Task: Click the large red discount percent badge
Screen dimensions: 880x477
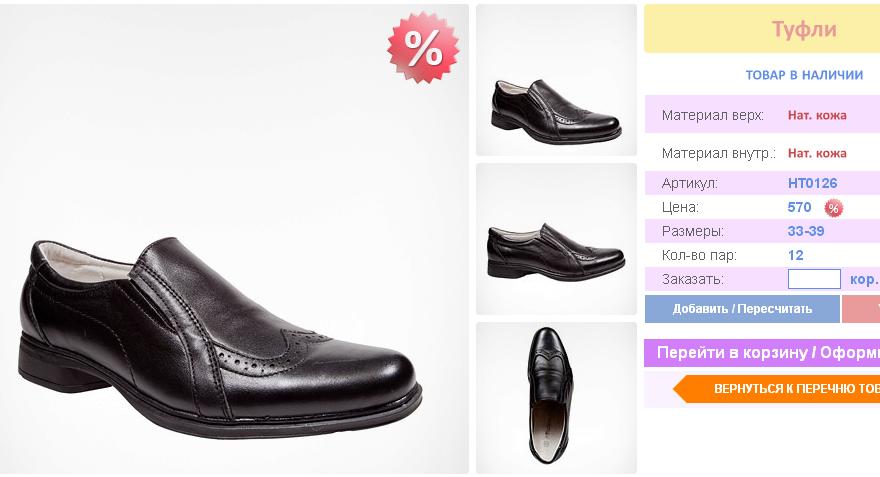Action: (x=423, y=47)
